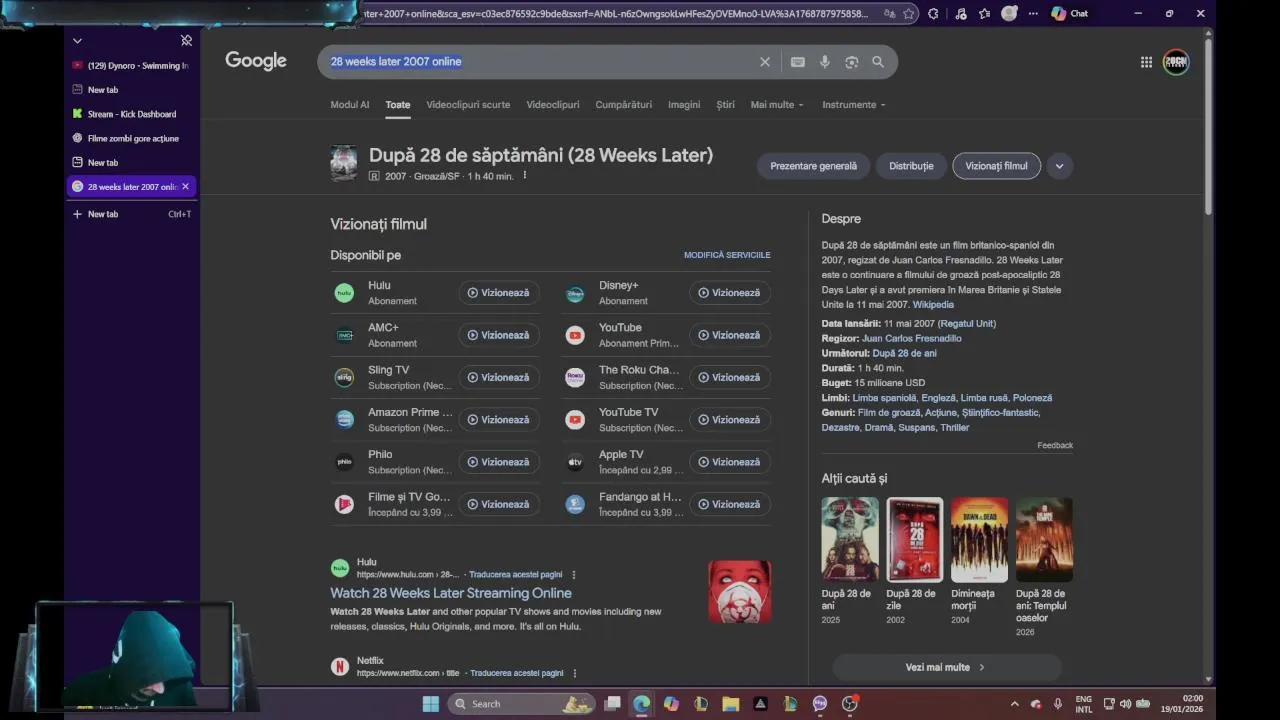Open Windows Start menu
Screen dimensions: 1280x720
click(x=430, y=704)
